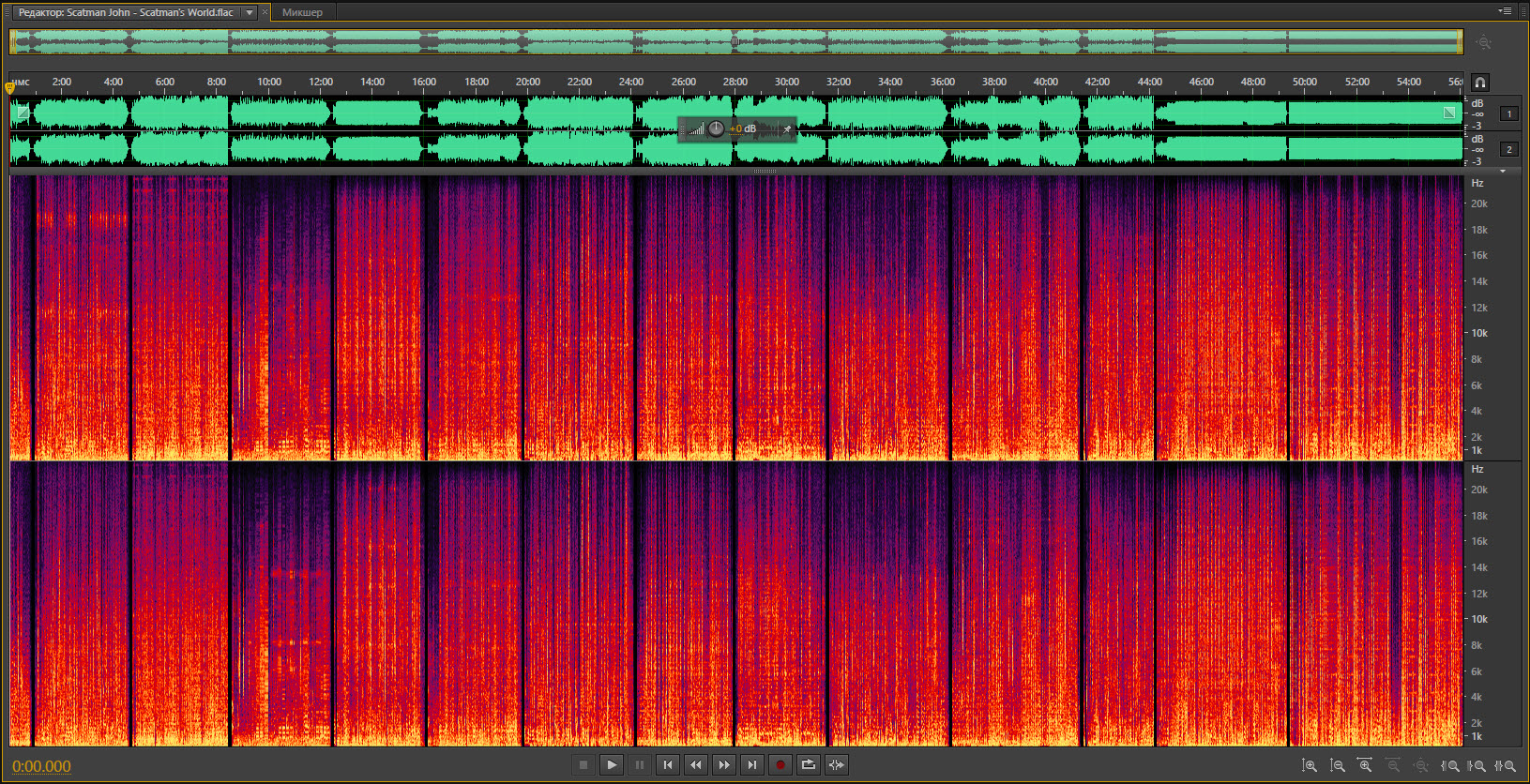Image resolution: width=1530 pixels, height=784 pixels.
Task: Click the navigator left zoom handle
Action: pos(12,41)
